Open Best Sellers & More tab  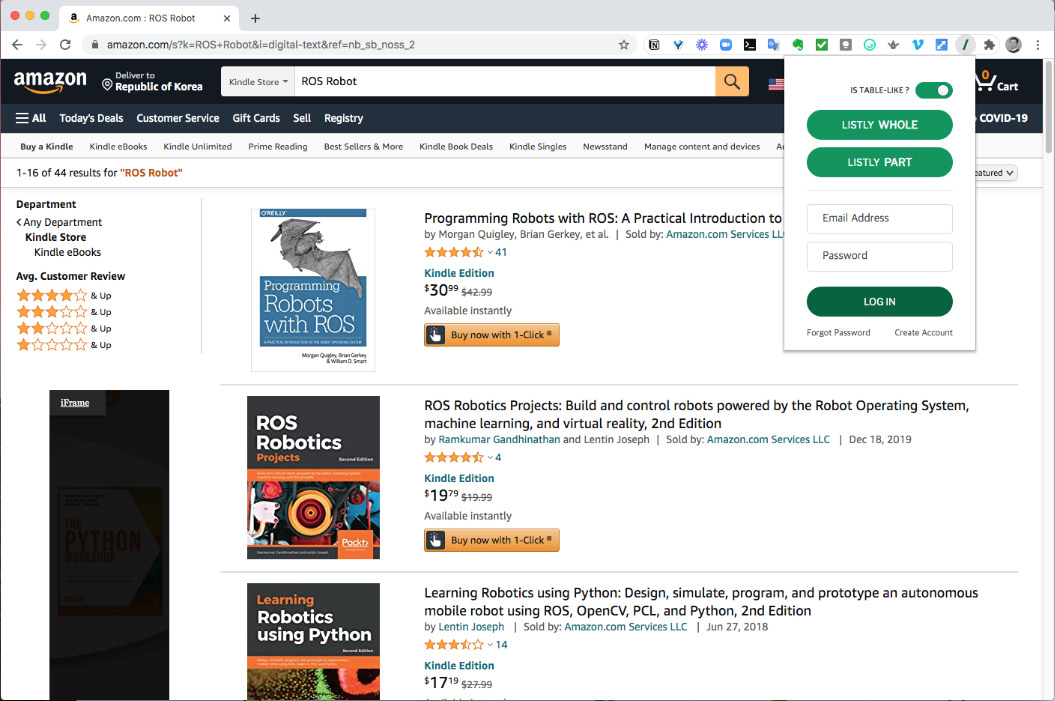coord(363,147)
